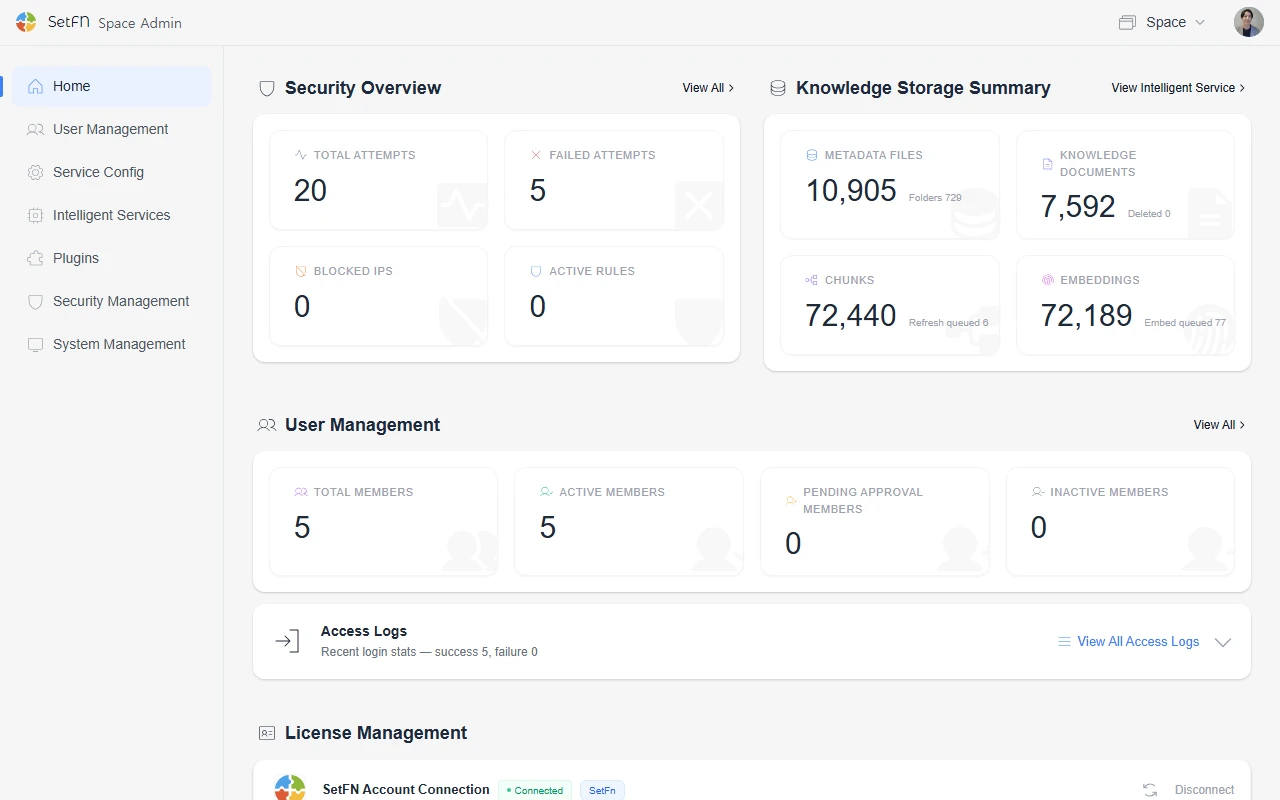Screen dimensions: 1280x800
Task: Open Service Config sidebar item
Action: 112,172
